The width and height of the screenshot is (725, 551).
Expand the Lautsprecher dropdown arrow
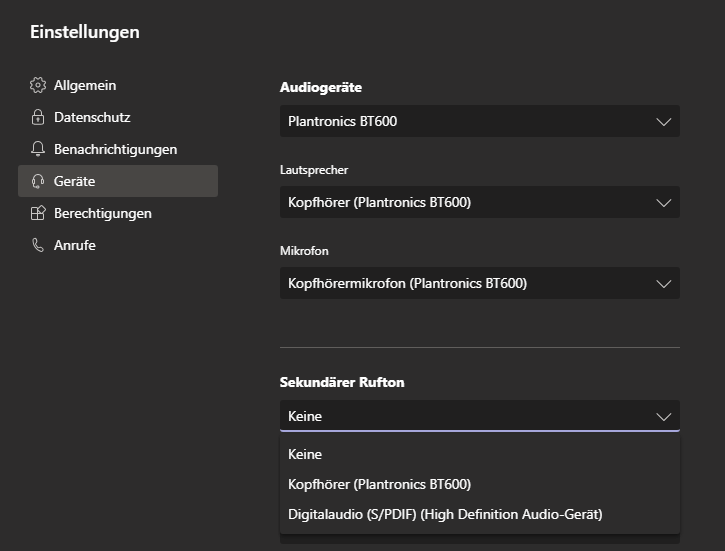663,202
